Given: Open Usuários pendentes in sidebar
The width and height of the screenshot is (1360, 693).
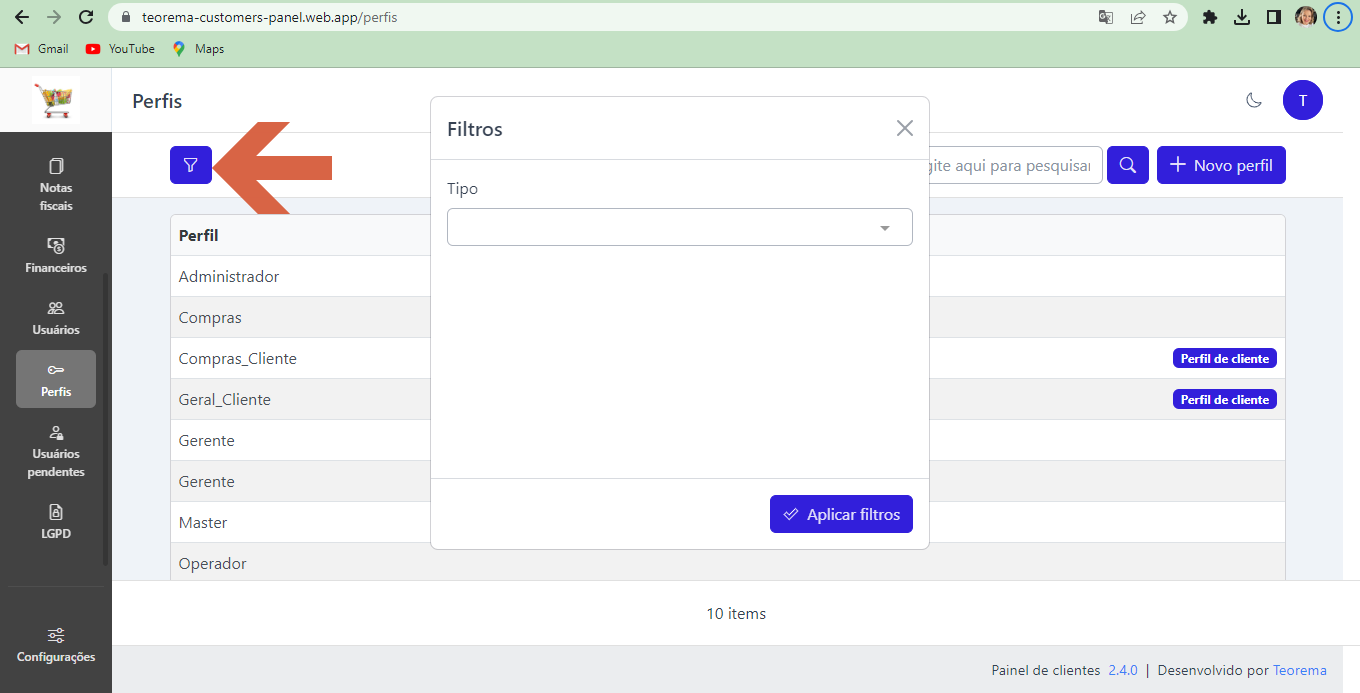Looking at the screenshot, I should click(x=56, y=451).
